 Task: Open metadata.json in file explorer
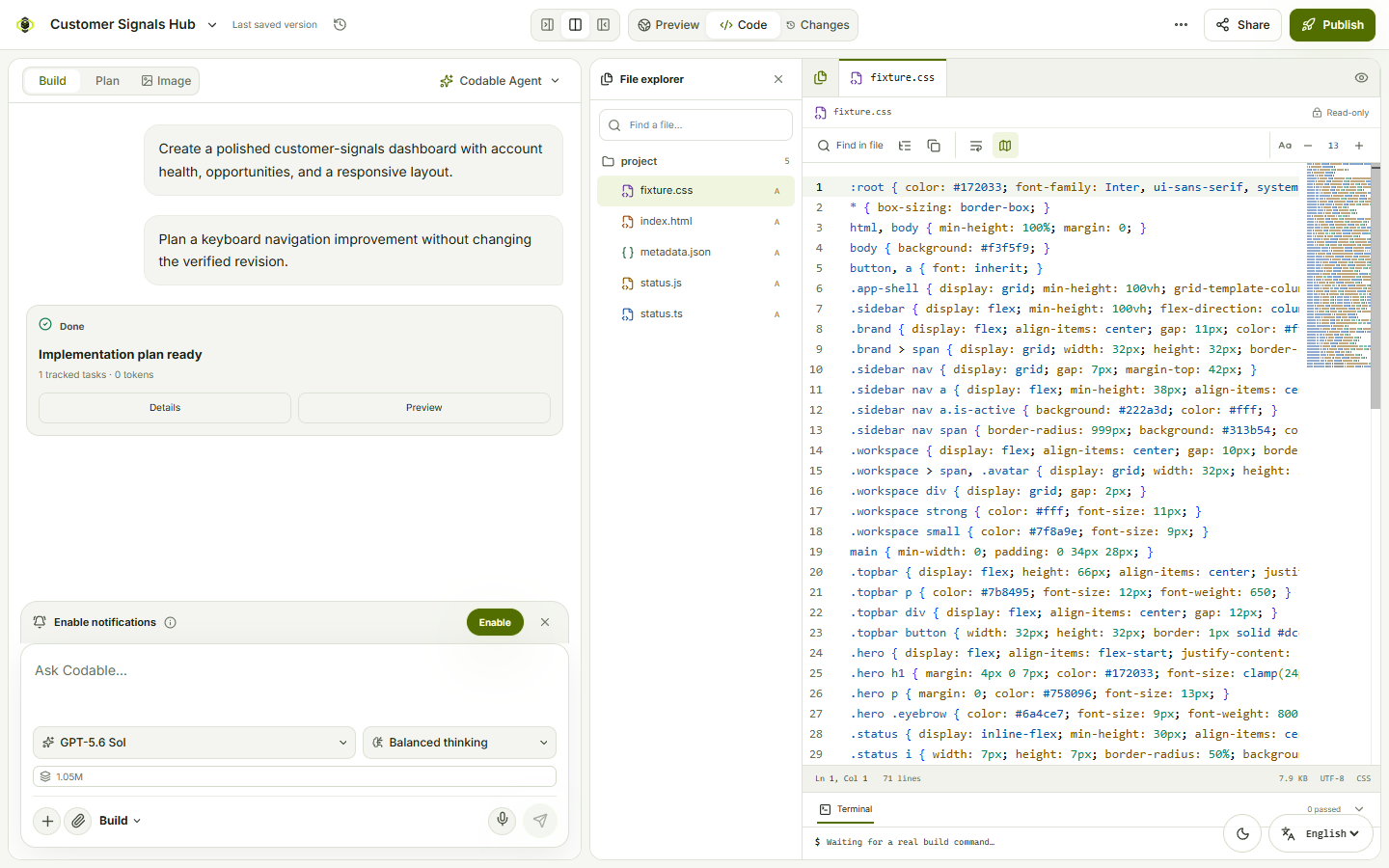coord(695,253)
